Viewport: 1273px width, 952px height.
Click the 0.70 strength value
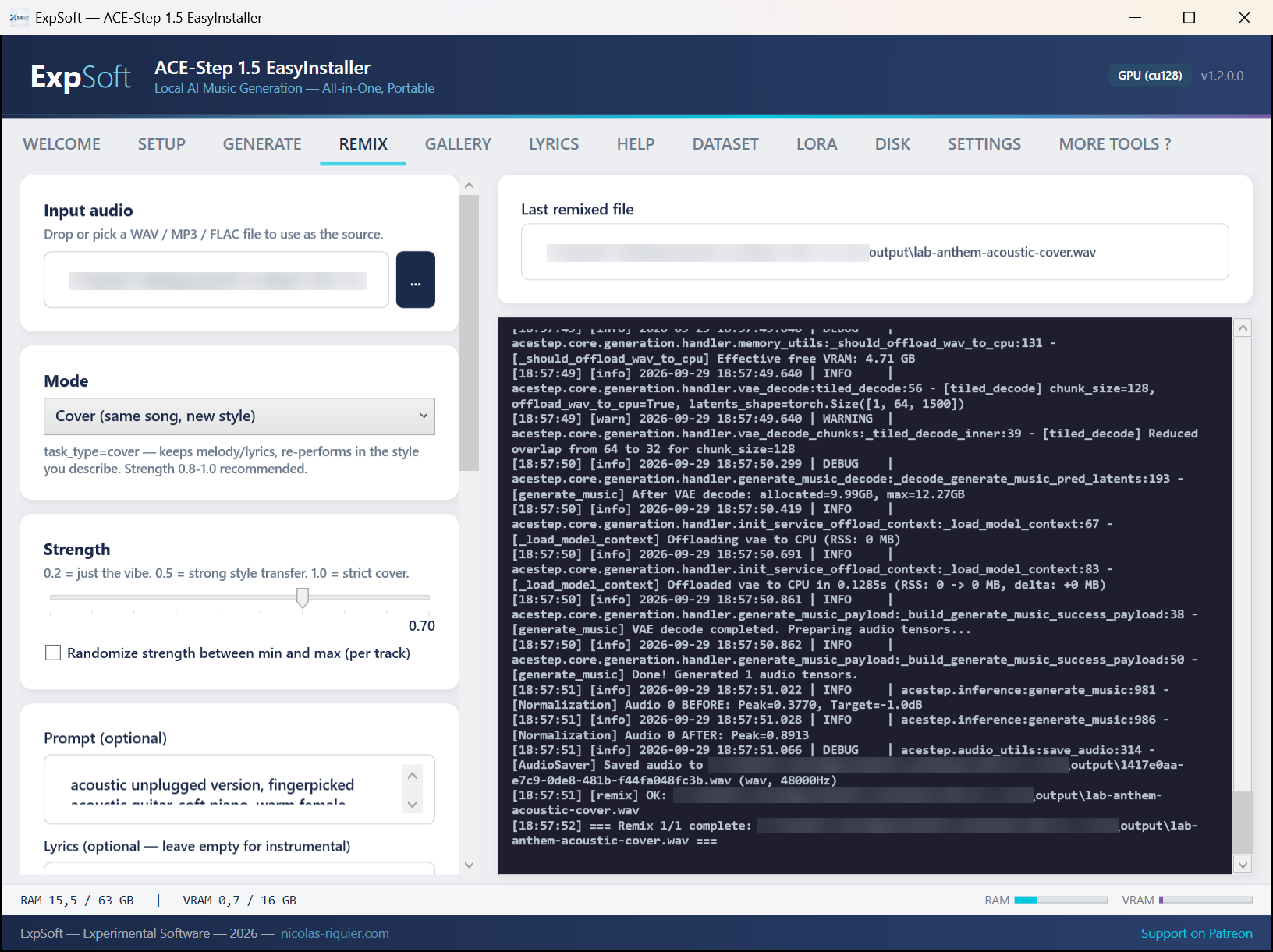[421, 625]
